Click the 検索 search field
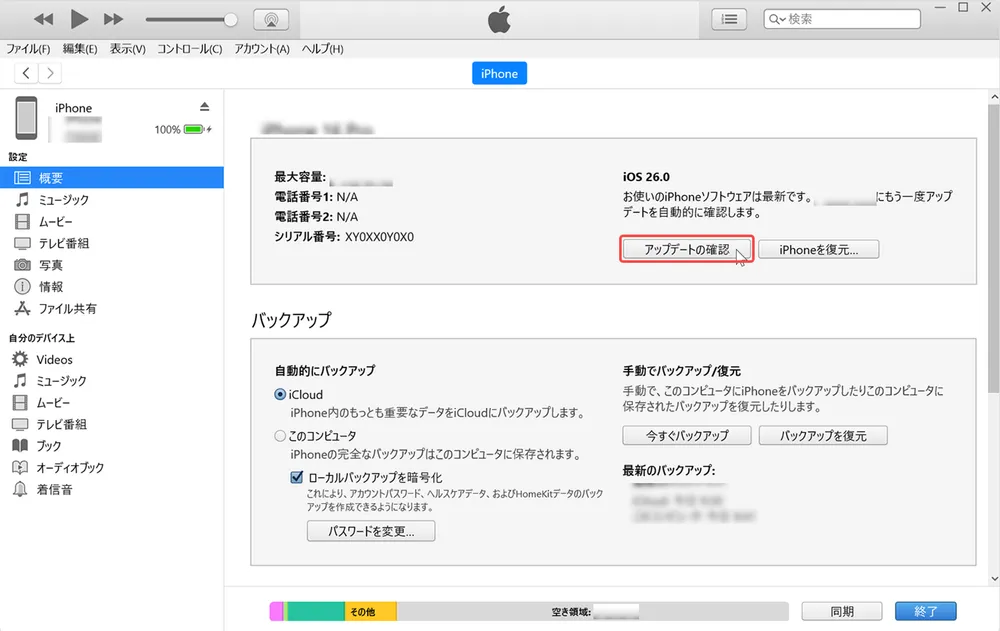Viewport: 1000px width, 631px height. [x=842, y=19]
